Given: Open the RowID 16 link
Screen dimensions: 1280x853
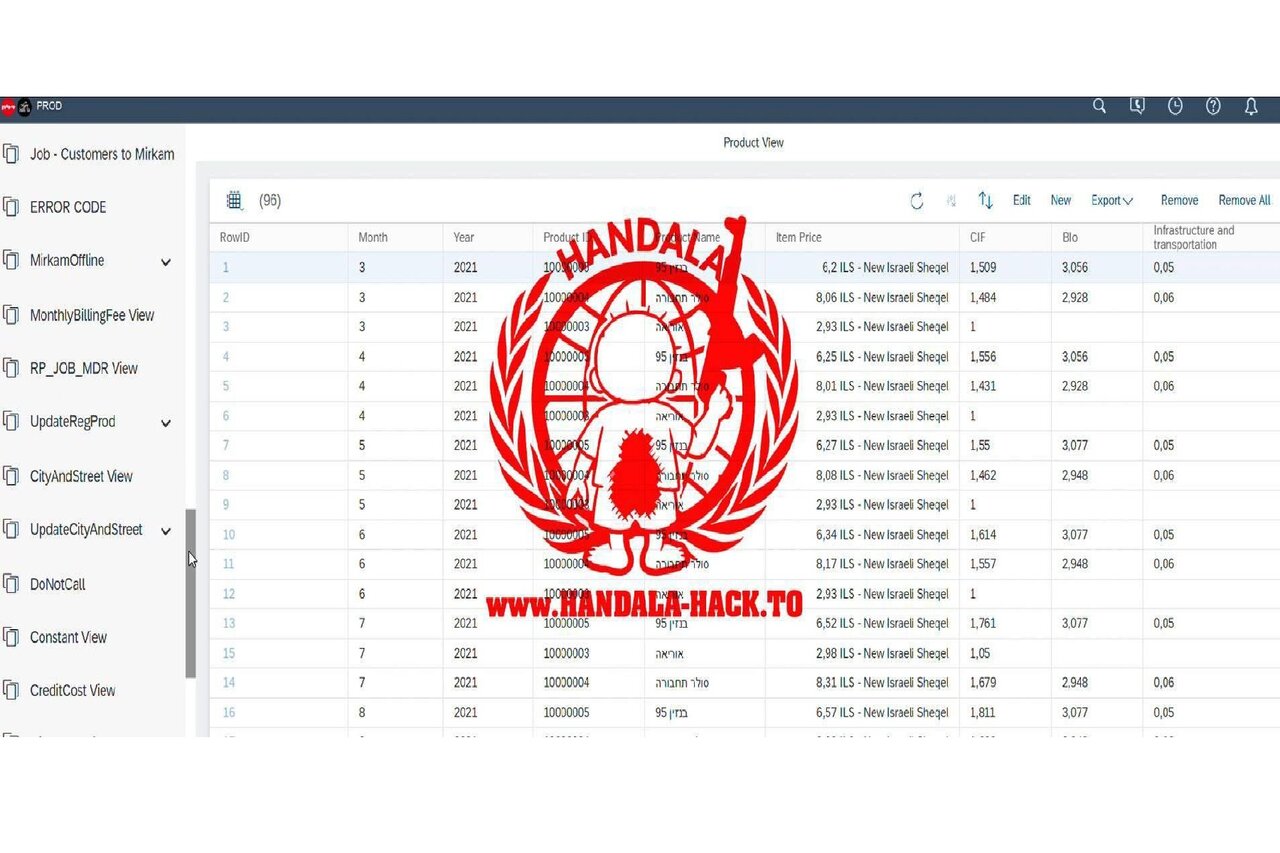Looking at the screenshot, I should pos(229,712).
